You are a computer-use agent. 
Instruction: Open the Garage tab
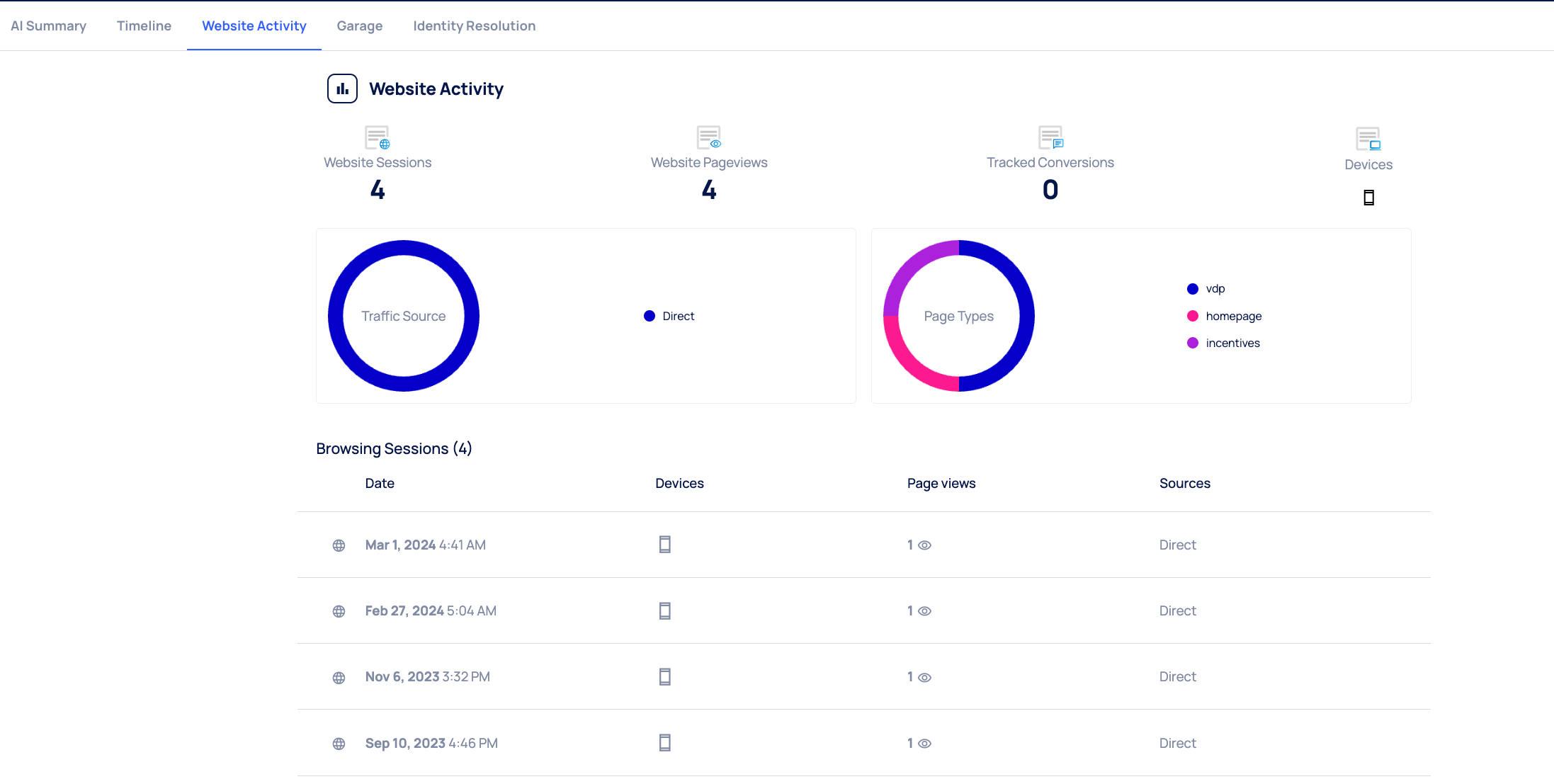pyautogui.click(x=359, y=26)
